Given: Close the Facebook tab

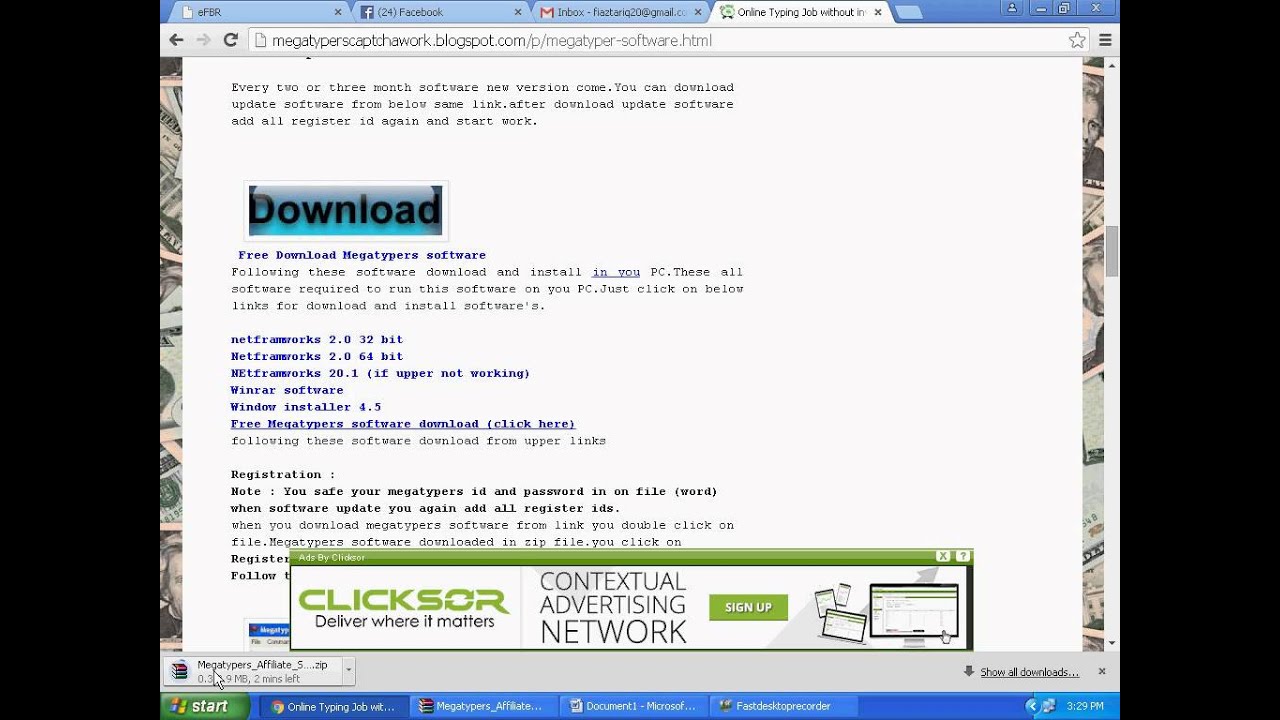Looking at the screenshot, I should tap(518, 12).
